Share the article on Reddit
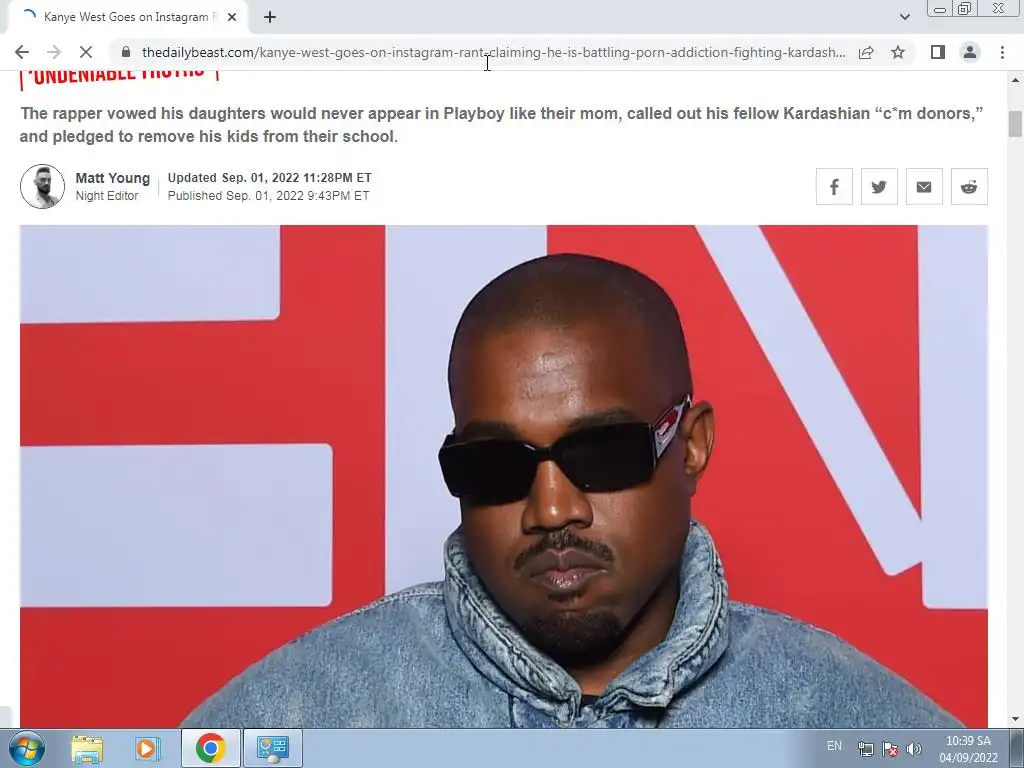This screenshot has height=768, width=1024. [969, 187]
